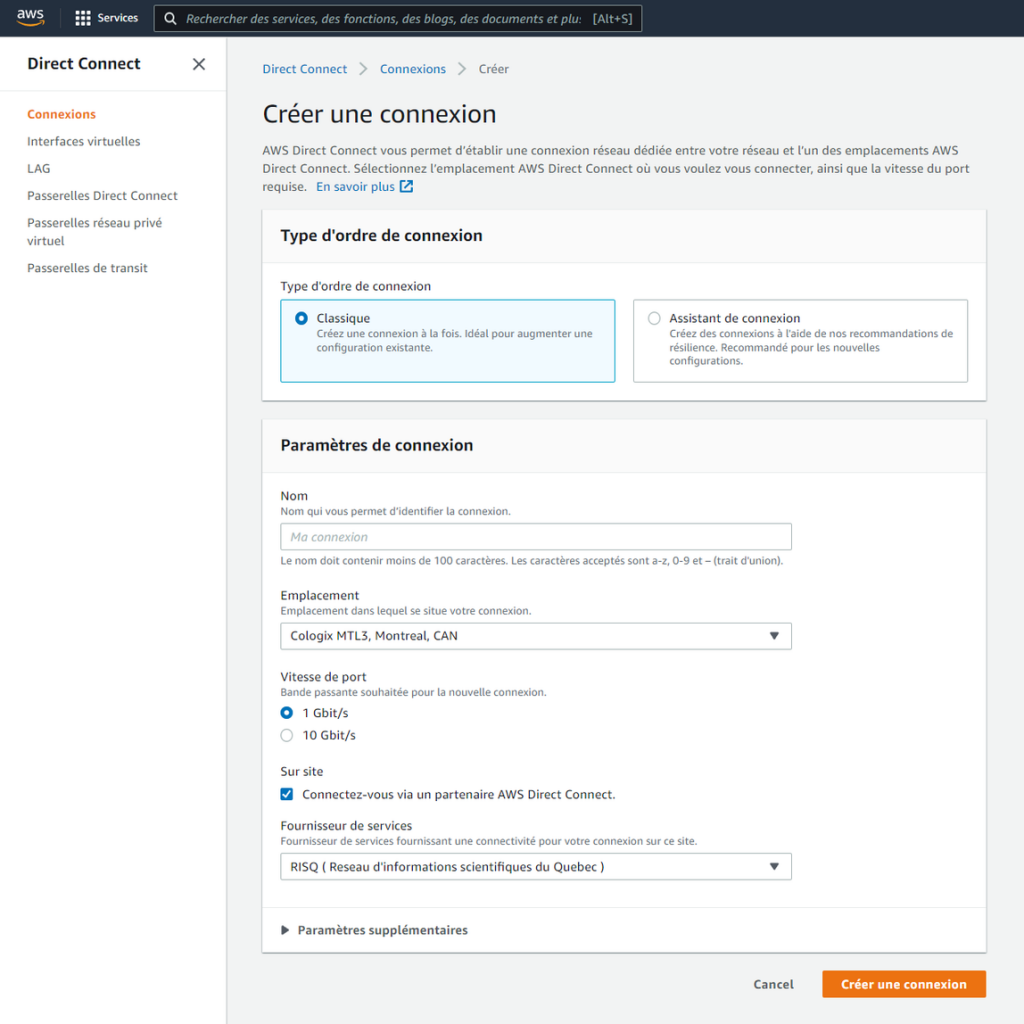Toggle the AWS Direct Connect partner checkbox
Viewport: 1024px width, 1024px height.
click(287, 795)
